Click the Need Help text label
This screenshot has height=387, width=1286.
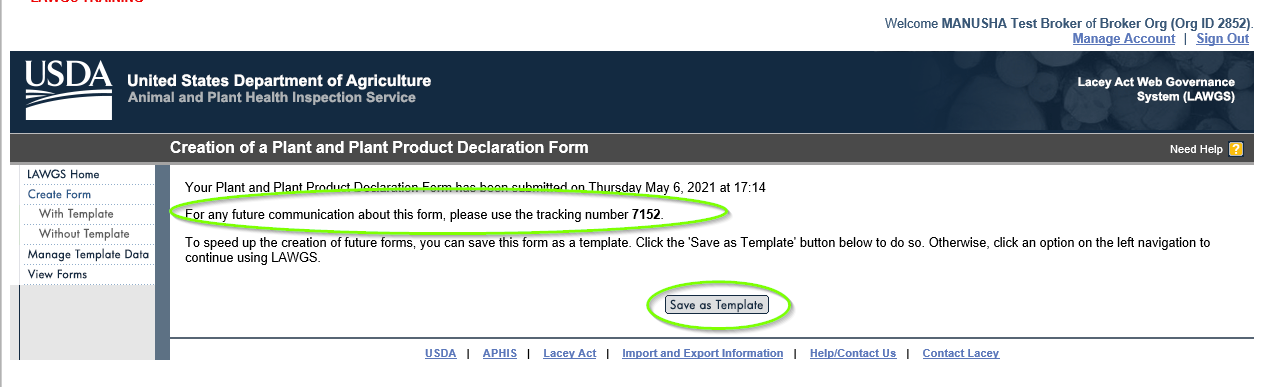click(x=1196, y=149)
